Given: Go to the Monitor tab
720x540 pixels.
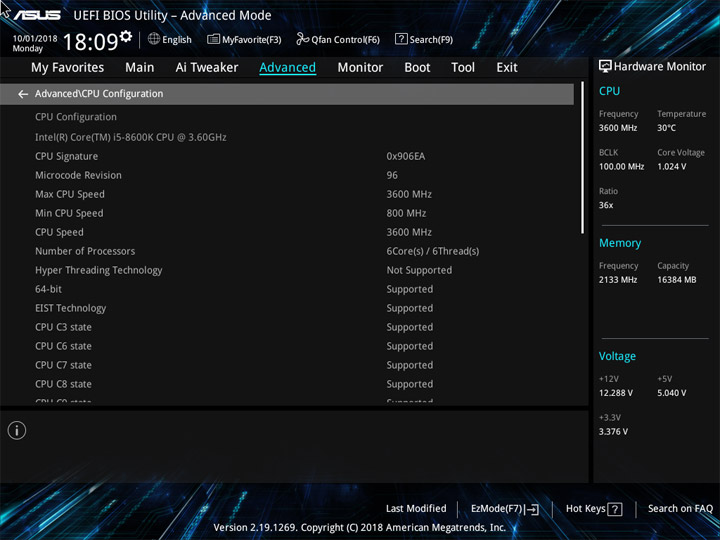Looking at the screenshot, I should tap(360, 68).
